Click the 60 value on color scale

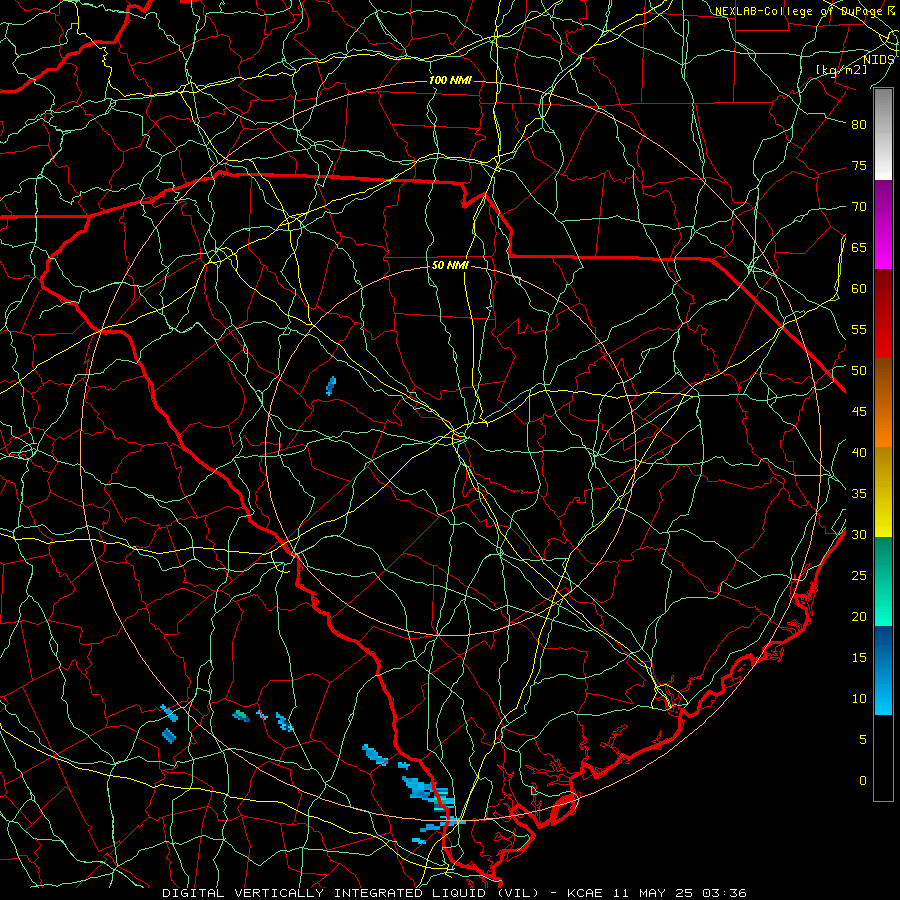(x=859, y=289)
